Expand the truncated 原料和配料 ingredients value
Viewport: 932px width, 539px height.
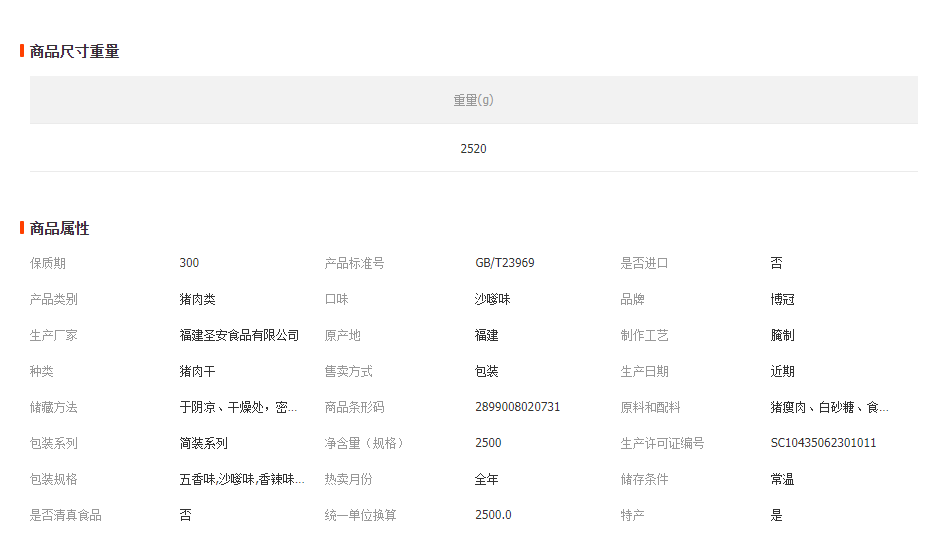[x=829, y=407]
